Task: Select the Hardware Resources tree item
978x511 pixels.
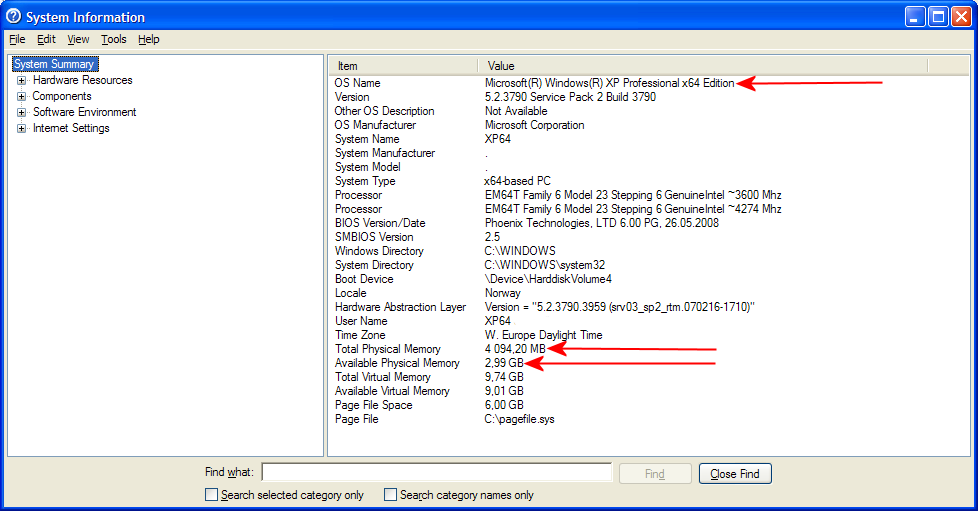Action: [82, 80]
